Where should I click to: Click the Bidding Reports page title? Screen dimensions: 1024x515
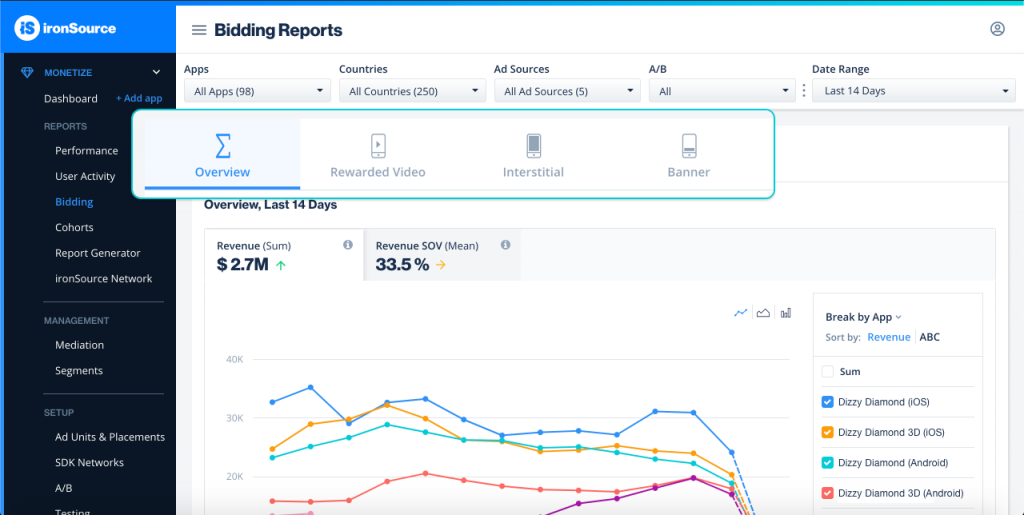click(x=278, y=30)
